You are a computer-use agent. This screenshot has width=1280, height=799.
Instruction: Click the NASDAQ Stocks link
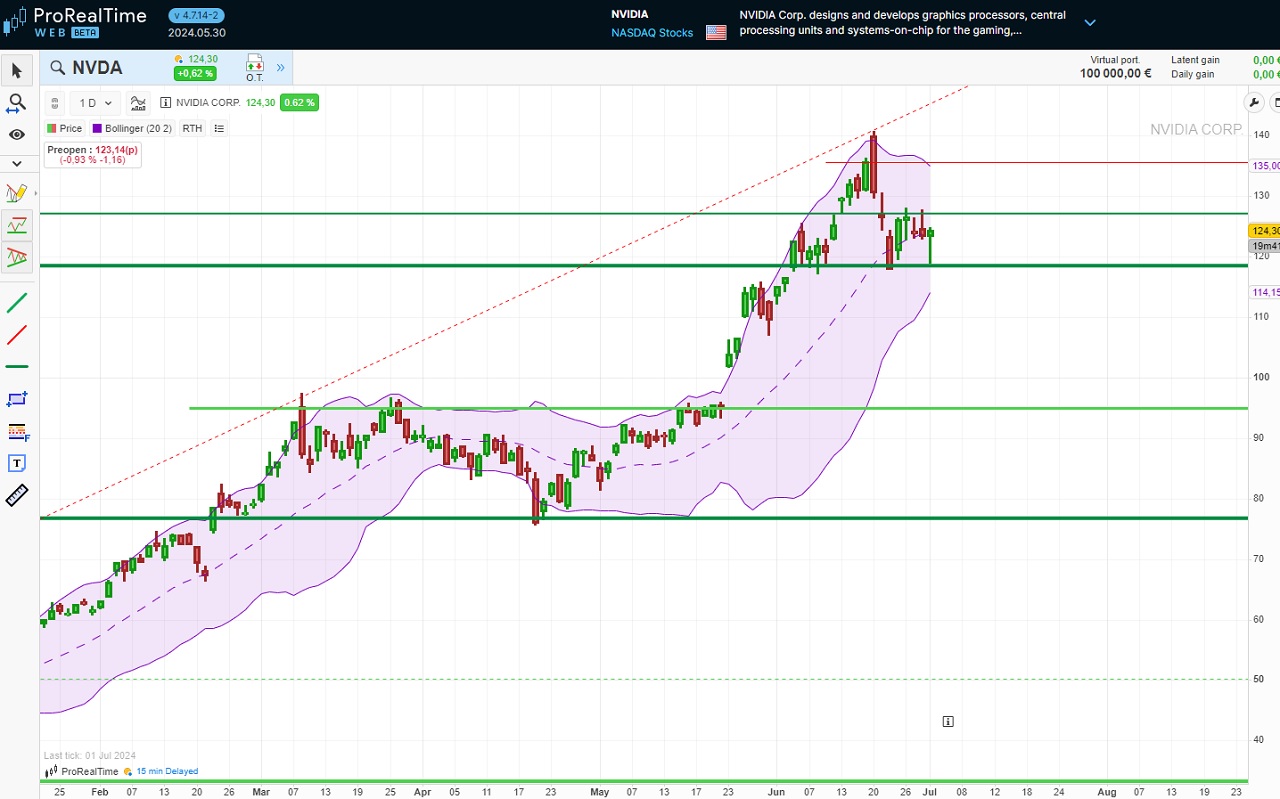pyautogui.click(x=652, y=33)
